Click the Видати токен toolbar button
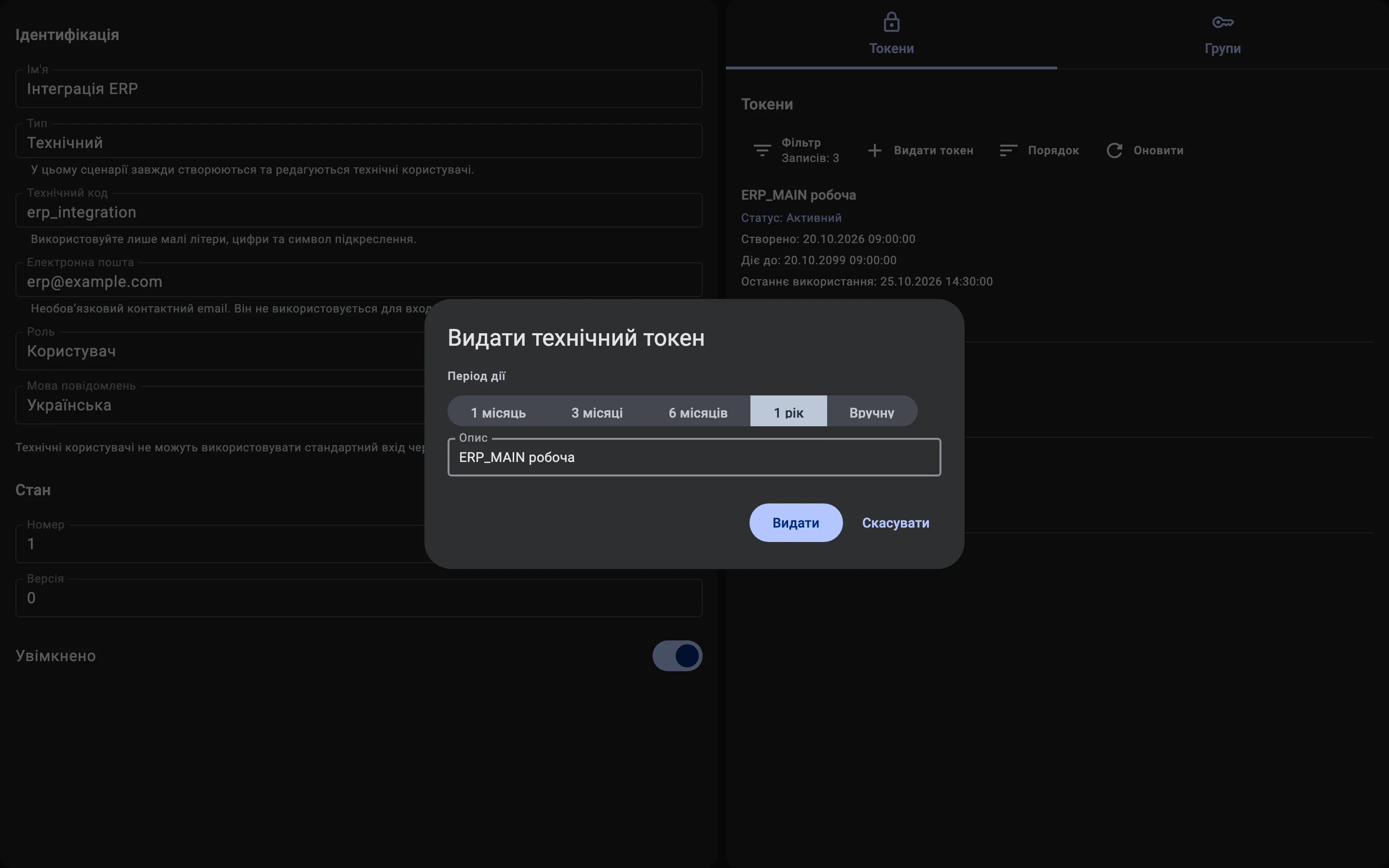The image size is (1389, 868). [x=921, y=150]
